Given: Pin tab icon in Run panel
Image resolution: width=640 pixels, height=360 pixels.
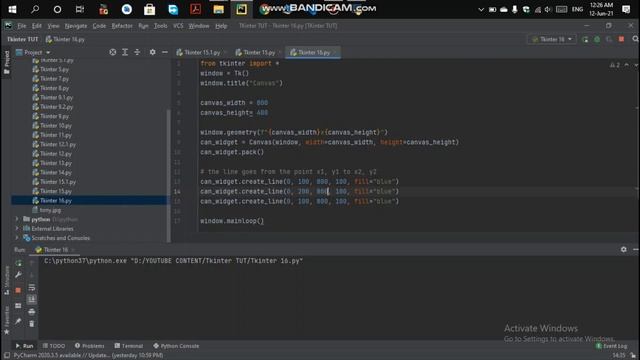Looking at the screenshot, I should (x=18, y=322).
